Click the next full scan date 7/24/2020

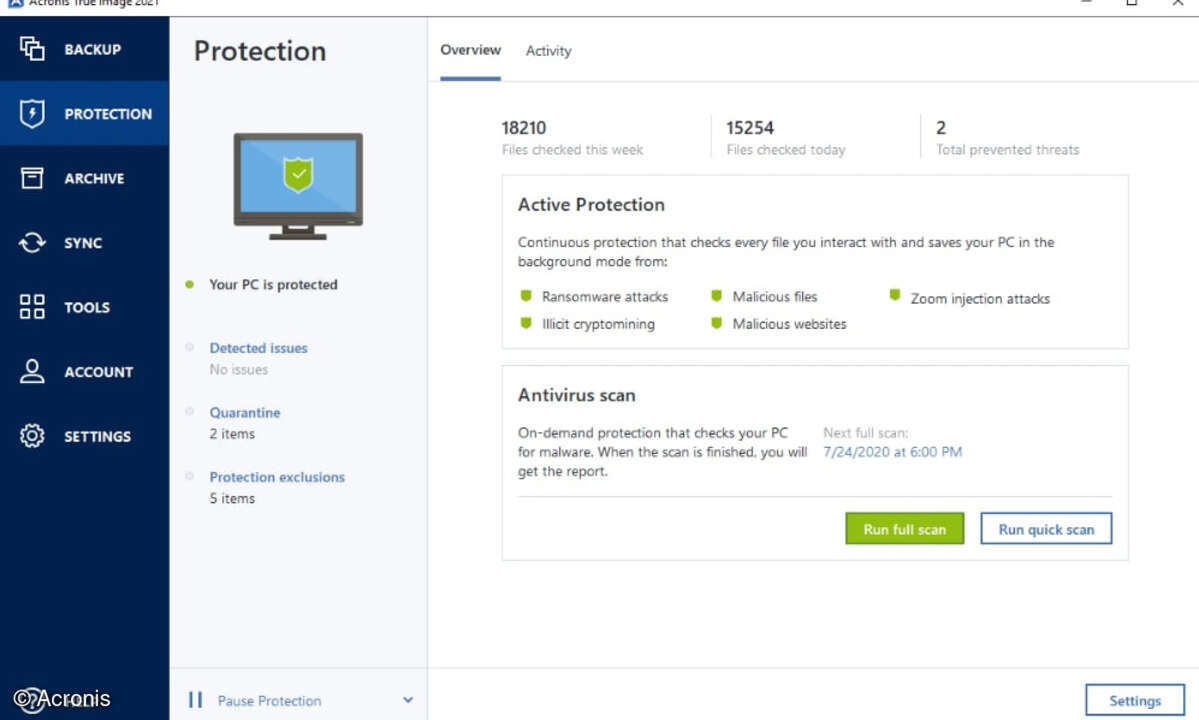point(892,452)
